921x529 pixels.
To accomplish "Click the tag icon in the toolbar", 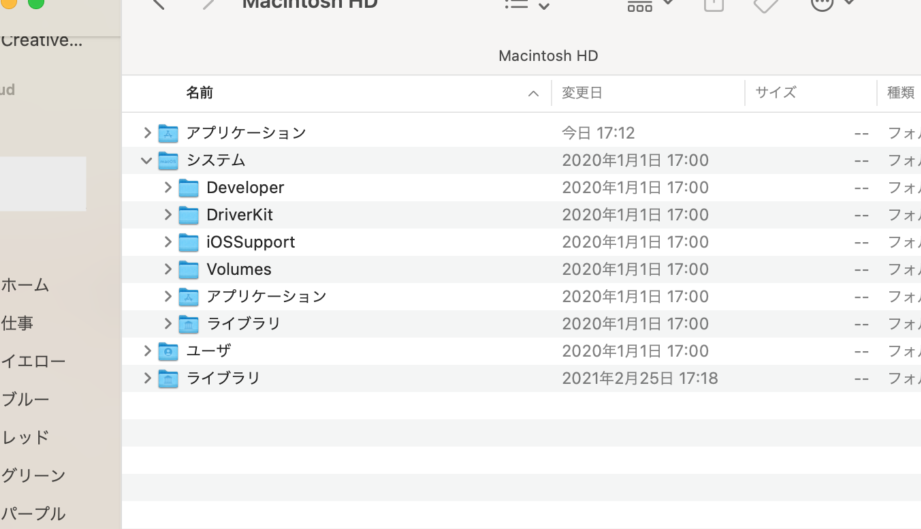I will (x=765, y=4).
